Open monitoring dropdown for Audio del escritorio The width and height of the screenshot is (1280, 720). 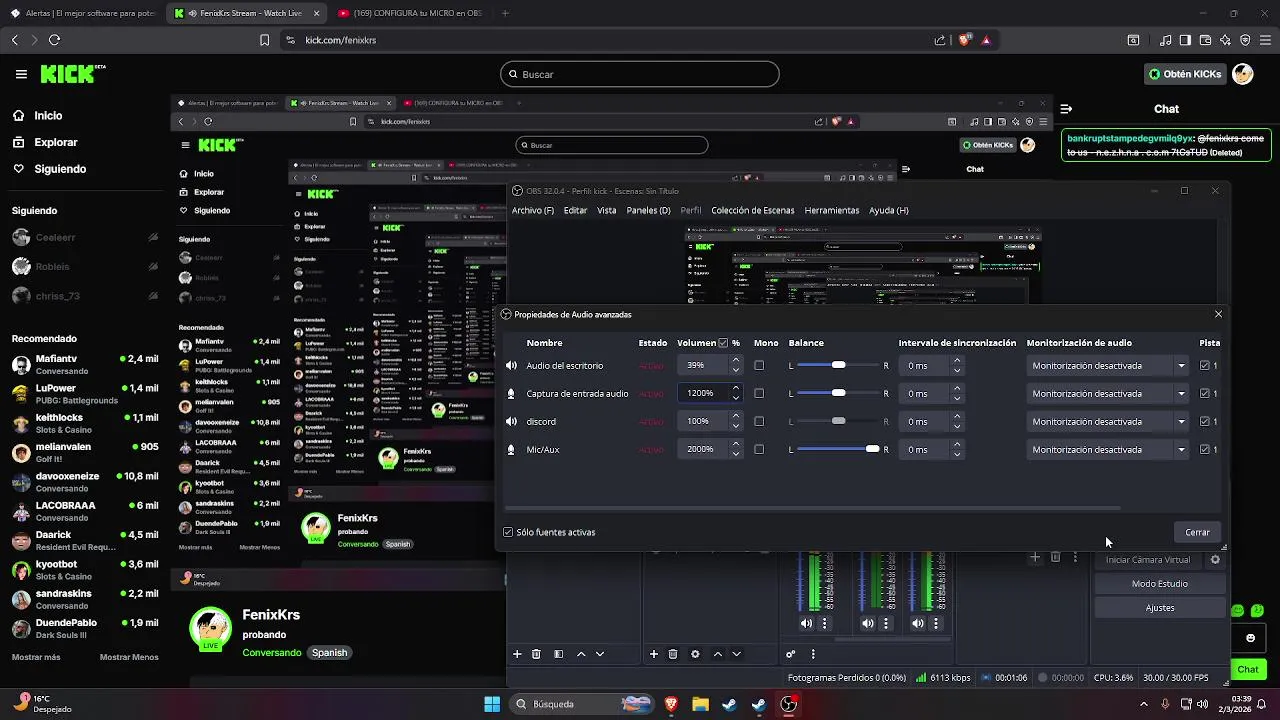tap(1109, 366)
